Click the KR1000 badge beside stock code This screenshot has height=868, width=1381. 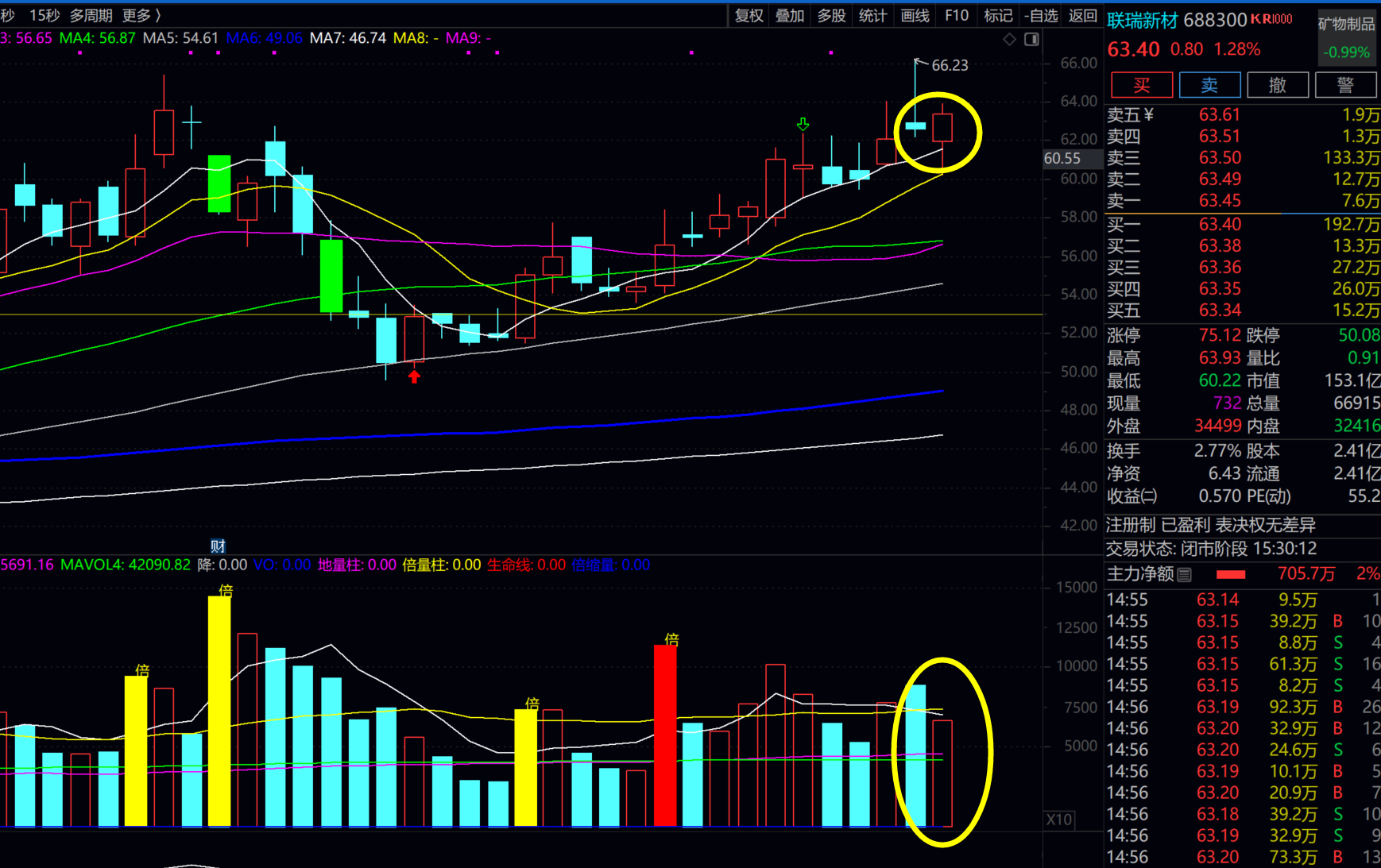[1271, 19]
